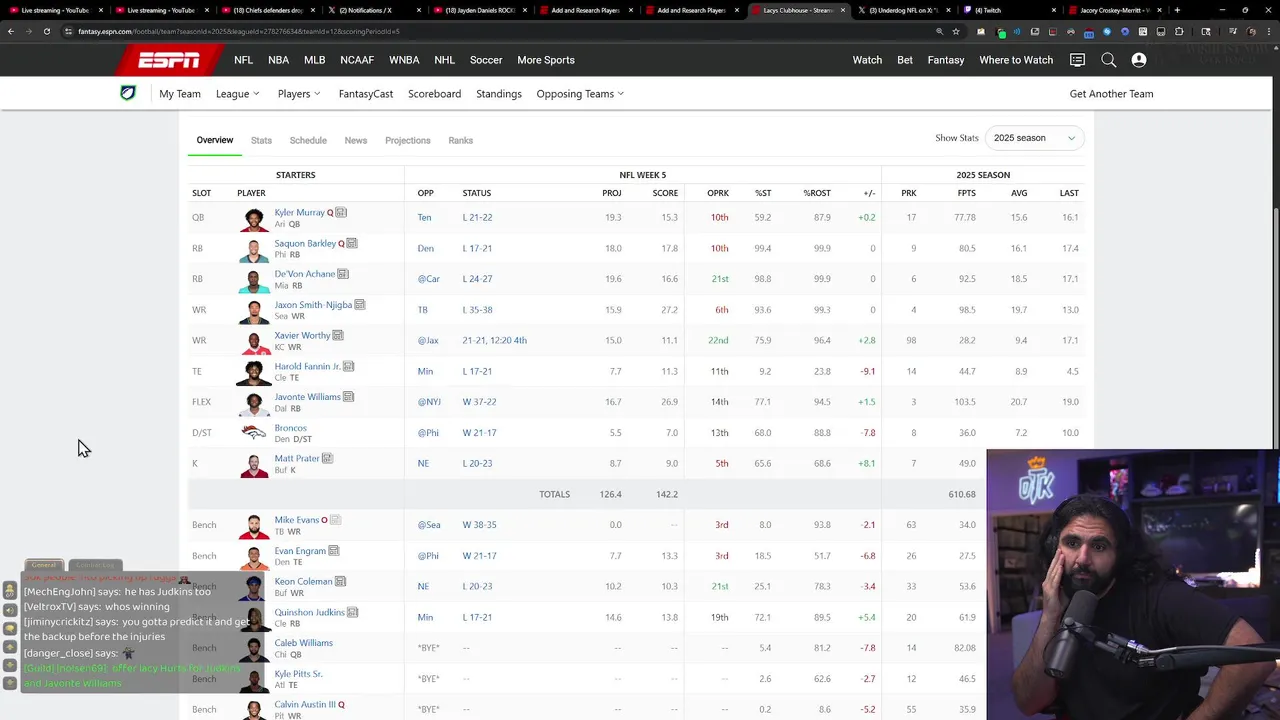The height and width of the screenshot is (720, 1280).
Task: Open the ESPN scores ticker icon beside search
Action: click(x=1077, y=60)
